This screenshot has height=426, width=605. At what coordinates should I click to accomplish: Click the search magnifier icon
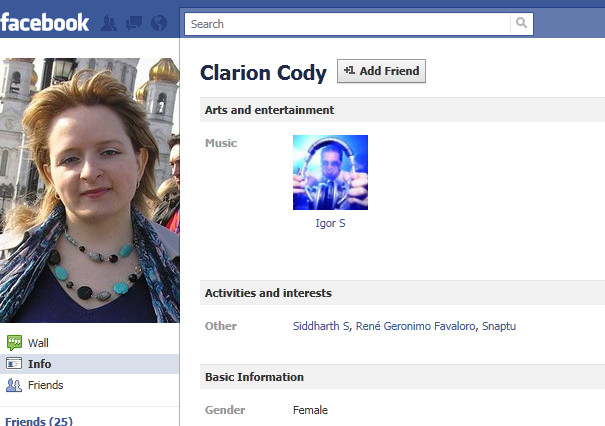click(521, 24)
